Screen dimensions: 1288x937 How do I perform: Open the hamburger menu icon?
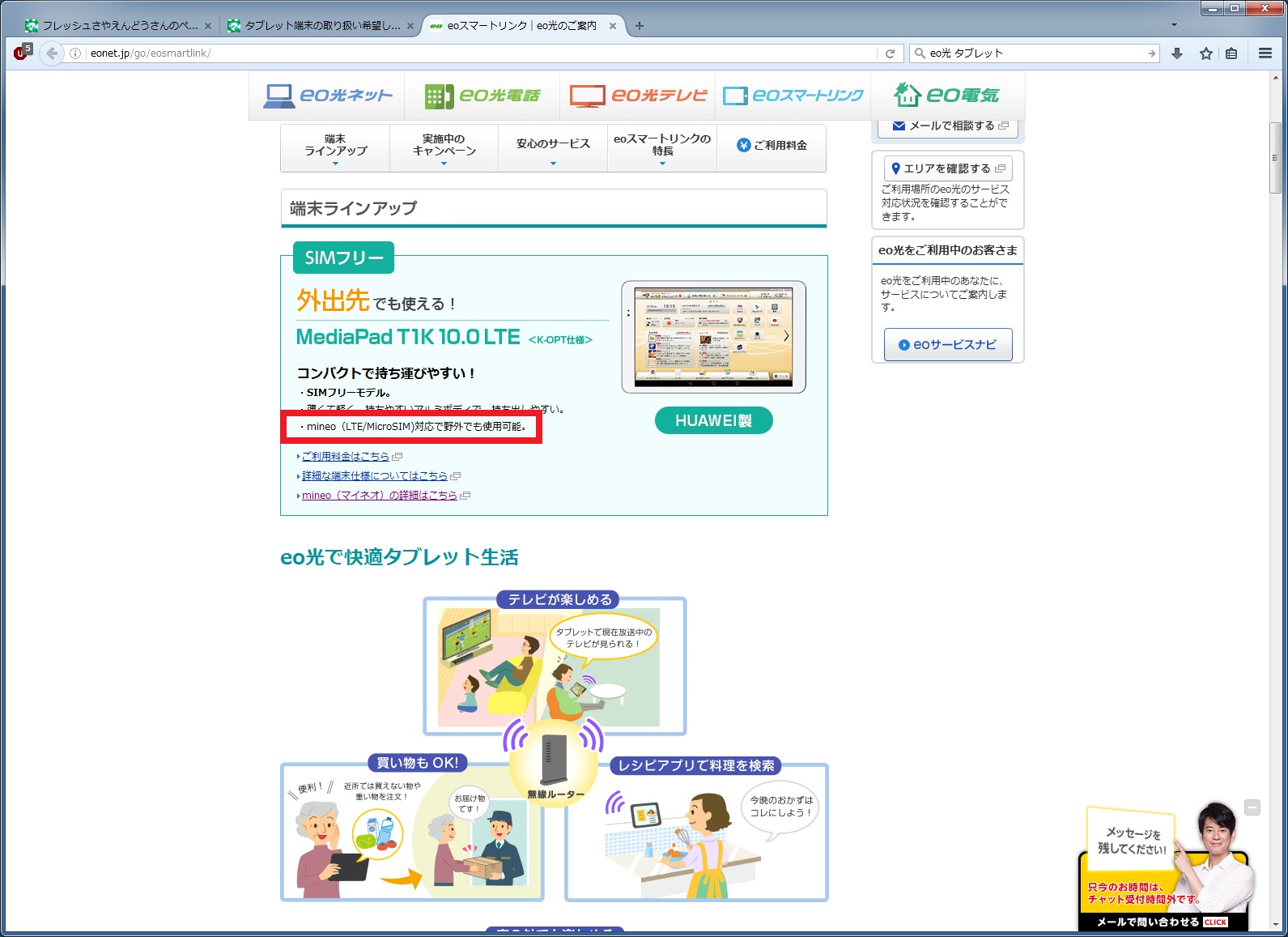click(1265, 53)
